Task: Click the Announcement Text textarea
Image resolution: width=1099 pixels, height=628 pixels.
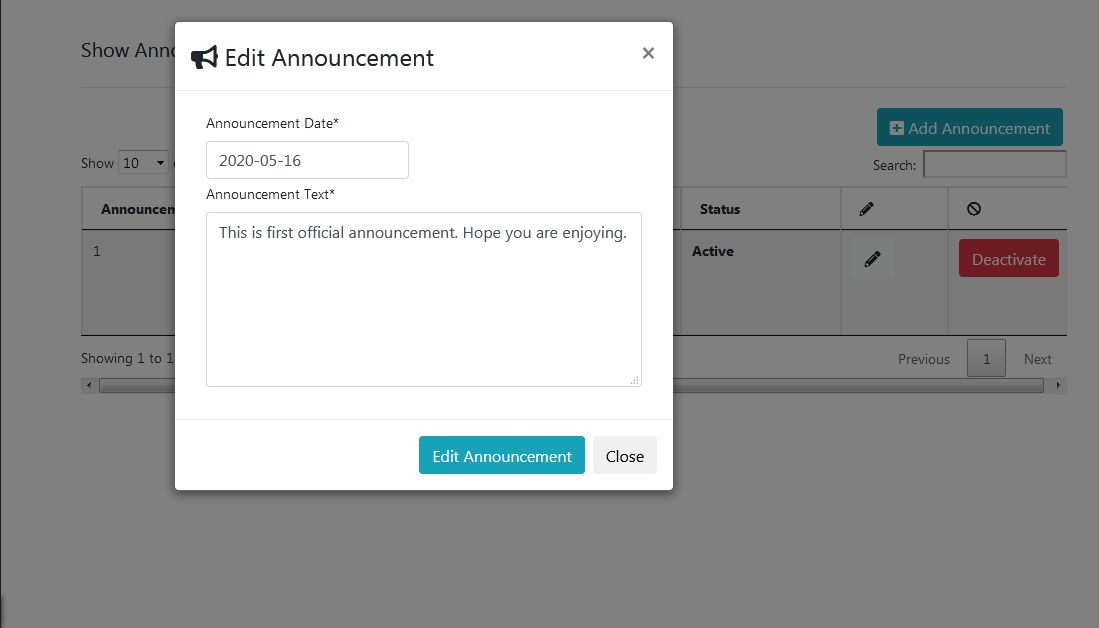Action: pyautogui.click(x=423, y=298)
